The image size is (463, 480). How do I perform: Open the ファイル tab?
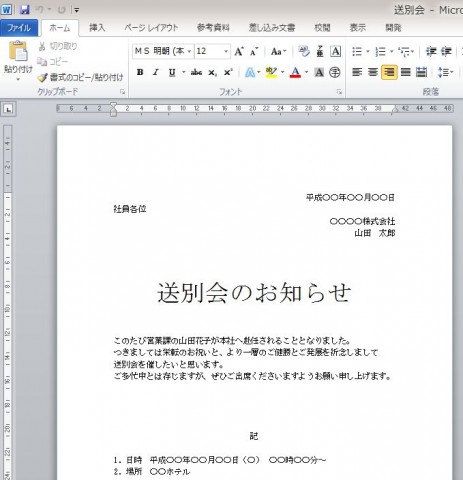pyautogui.click(x=19, y=28)
